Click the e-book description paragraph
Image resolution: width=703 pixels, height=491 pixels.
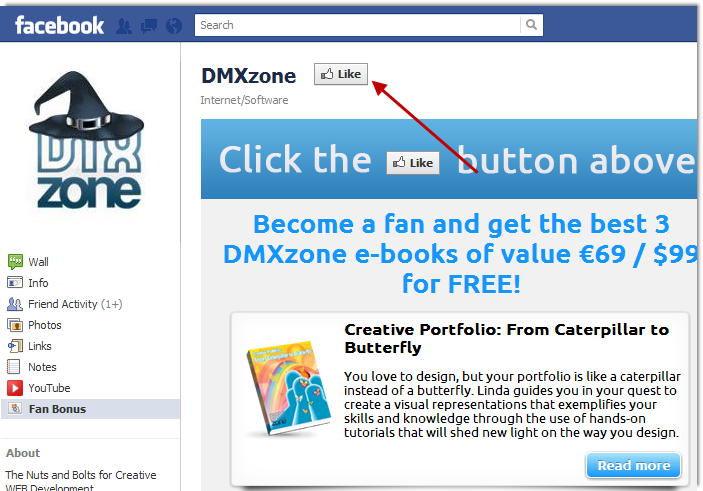512,404
